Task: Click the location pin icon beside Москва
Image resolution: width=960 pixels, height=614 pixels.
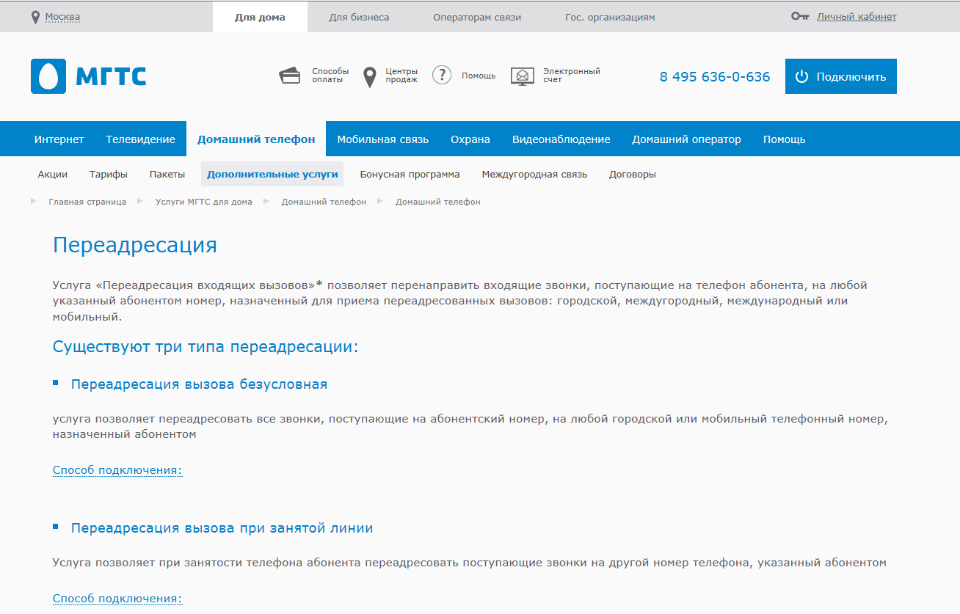Action: (36, 17)
